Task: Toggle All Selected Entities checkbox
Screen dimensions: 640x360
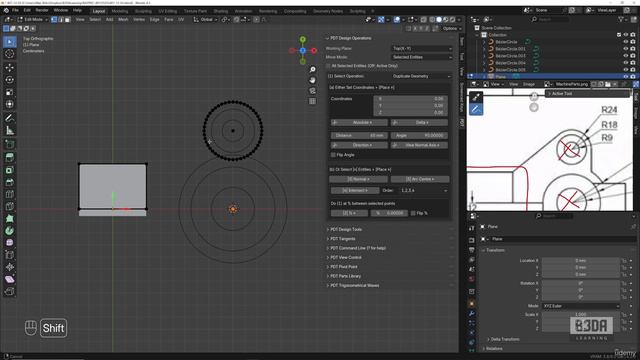Action: tap(328, 66)
